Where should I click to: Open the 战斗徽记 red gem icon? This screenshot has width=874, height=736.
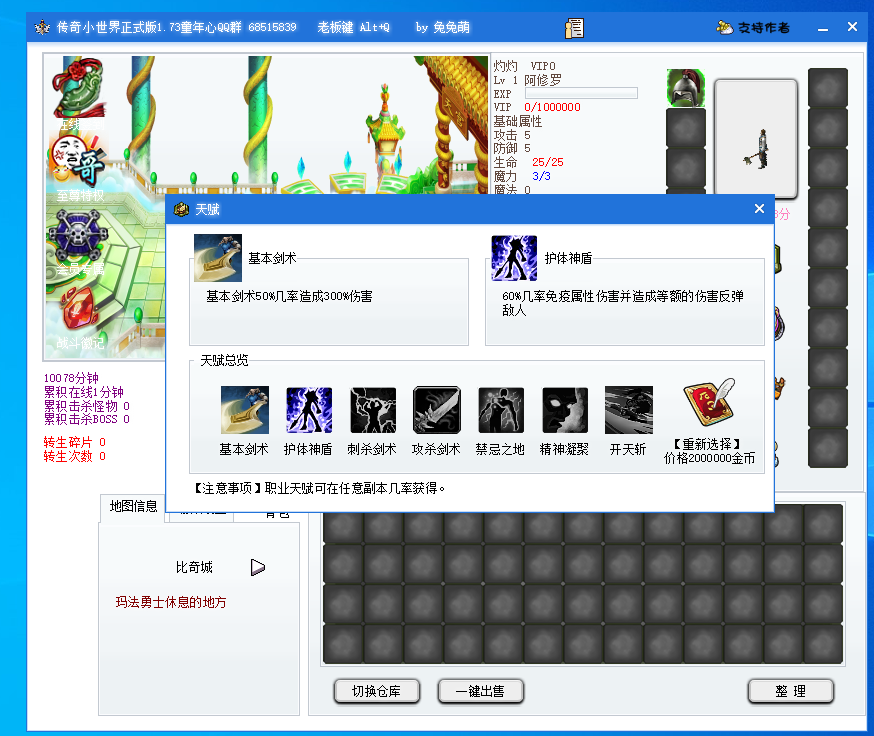[x=79, y=310]
